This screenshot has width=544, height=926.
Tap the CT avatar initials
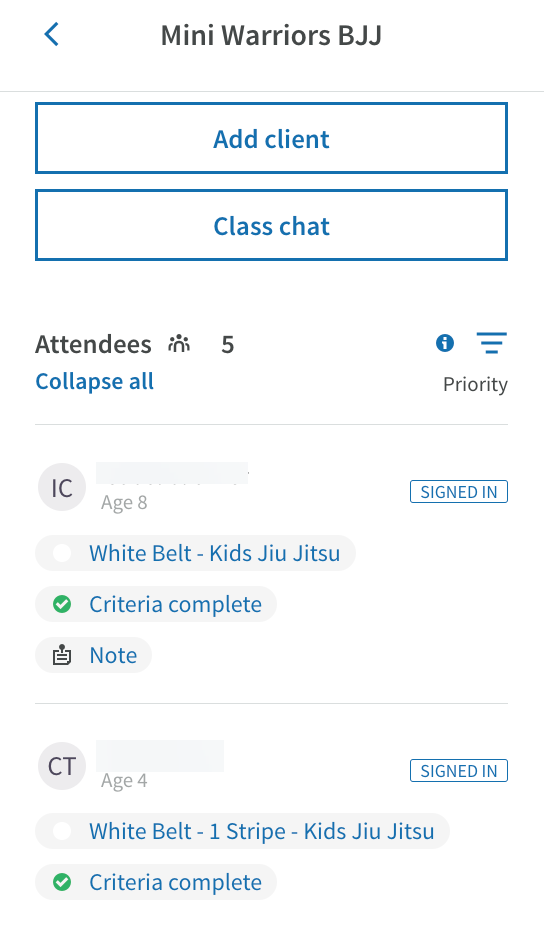click(62, 766)
